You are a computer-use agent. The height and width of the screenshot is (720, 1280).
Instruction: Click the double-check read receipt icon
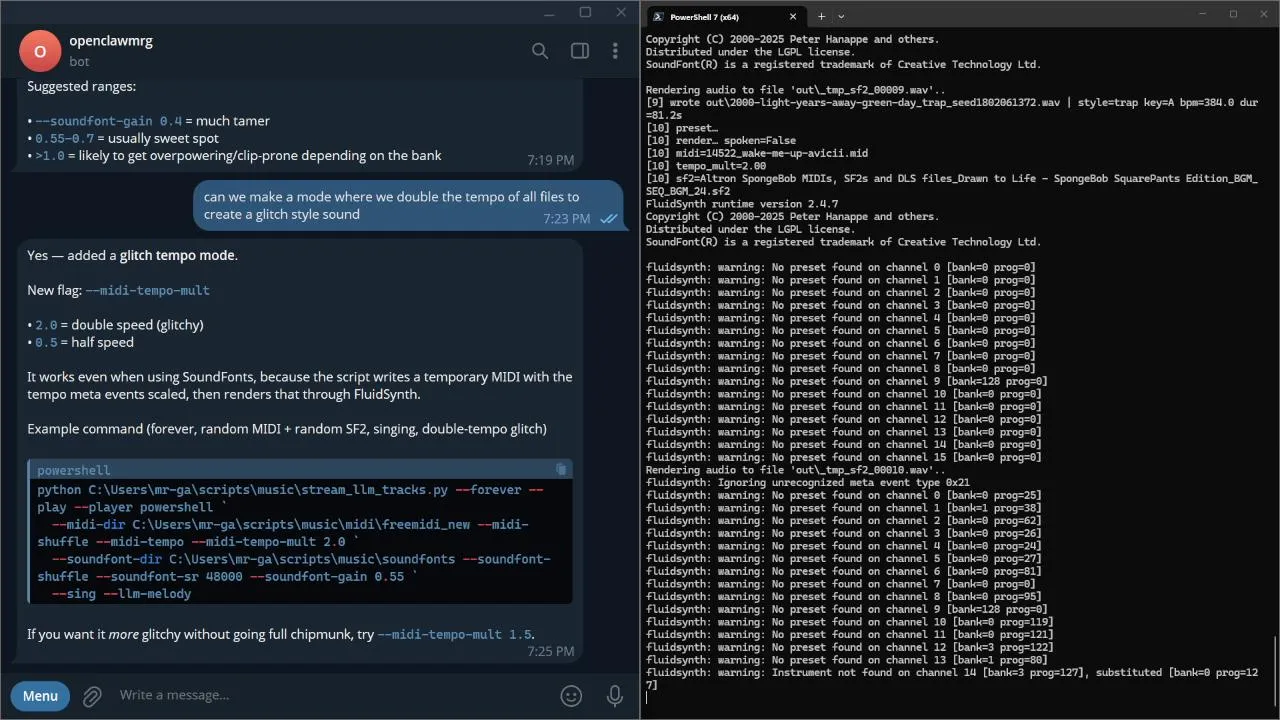(x=608, y=219)
